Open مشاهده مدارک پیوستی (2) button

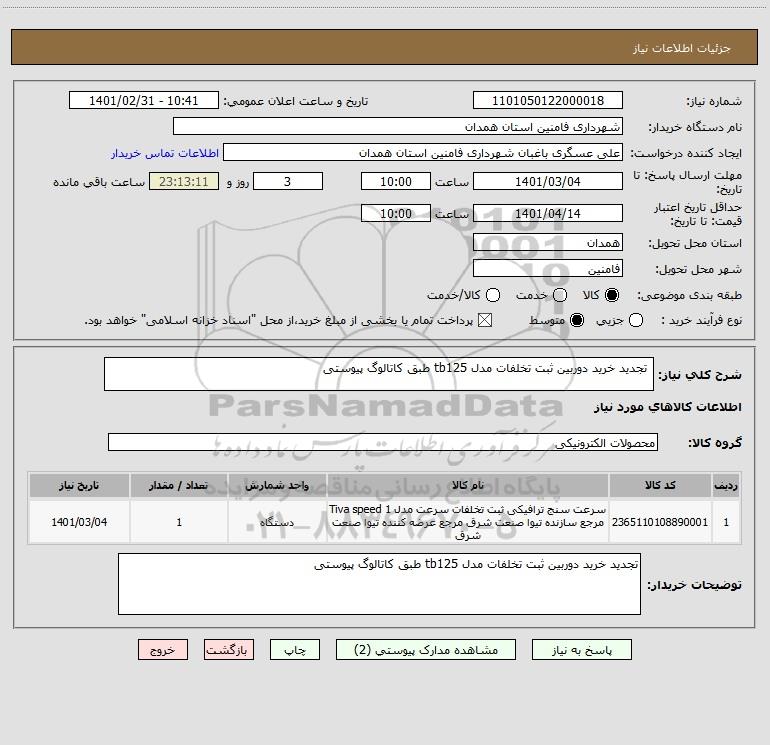tap(426, 650)
